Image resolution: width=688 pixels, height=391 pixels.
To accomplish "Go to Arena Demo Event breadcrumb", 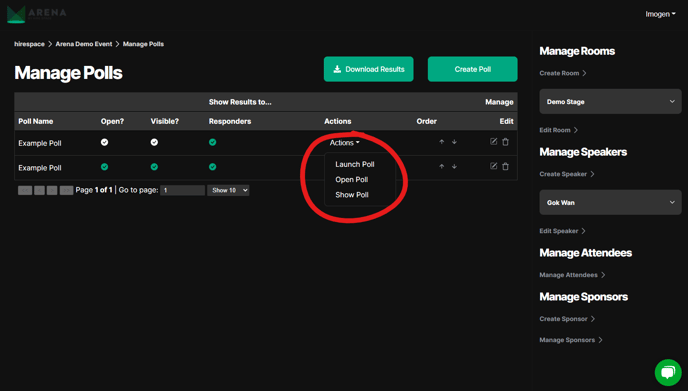I will (x=84, y=44).
